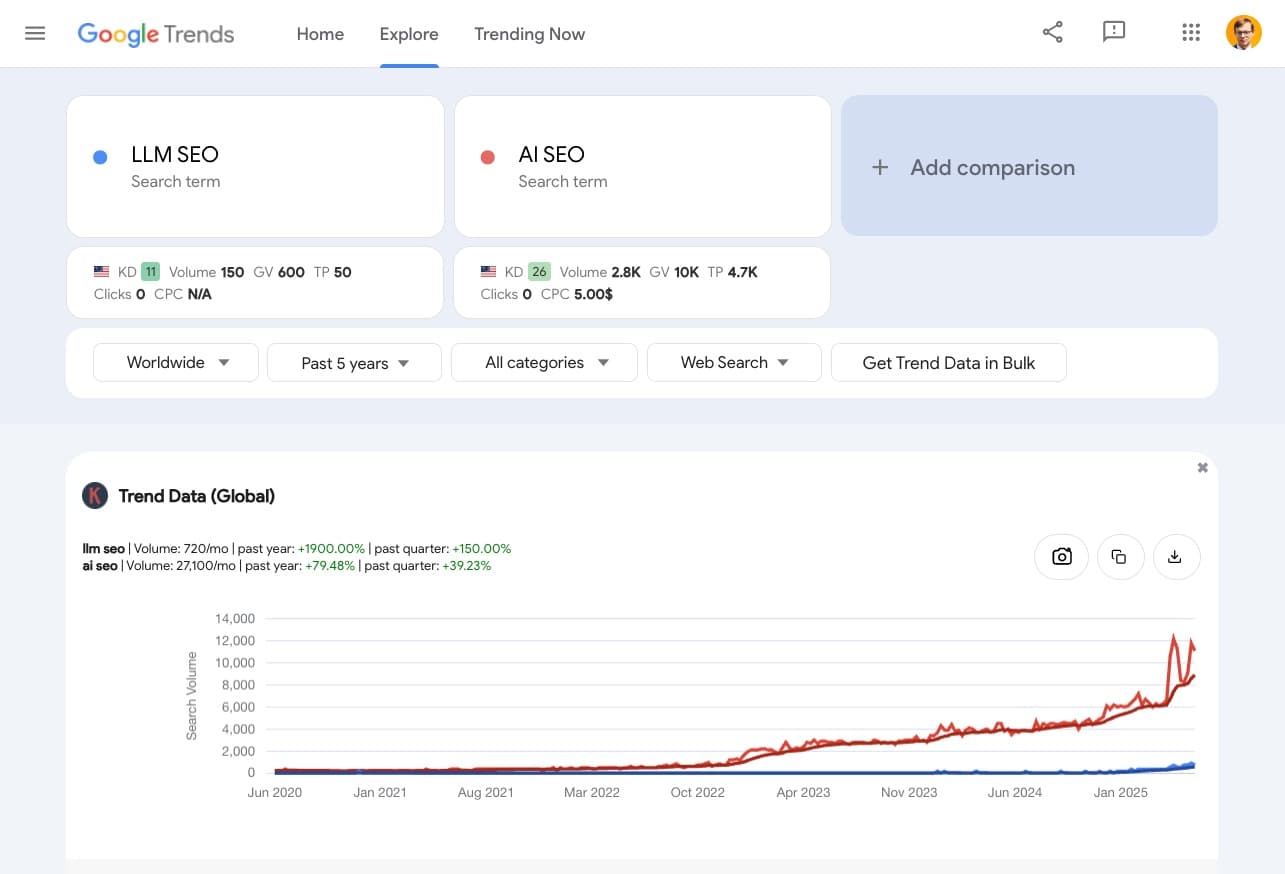The height and width of the screenshot is (874, 1285).
Task: Click the Jun 2020 axis label
Action: (x=274, y=792)
